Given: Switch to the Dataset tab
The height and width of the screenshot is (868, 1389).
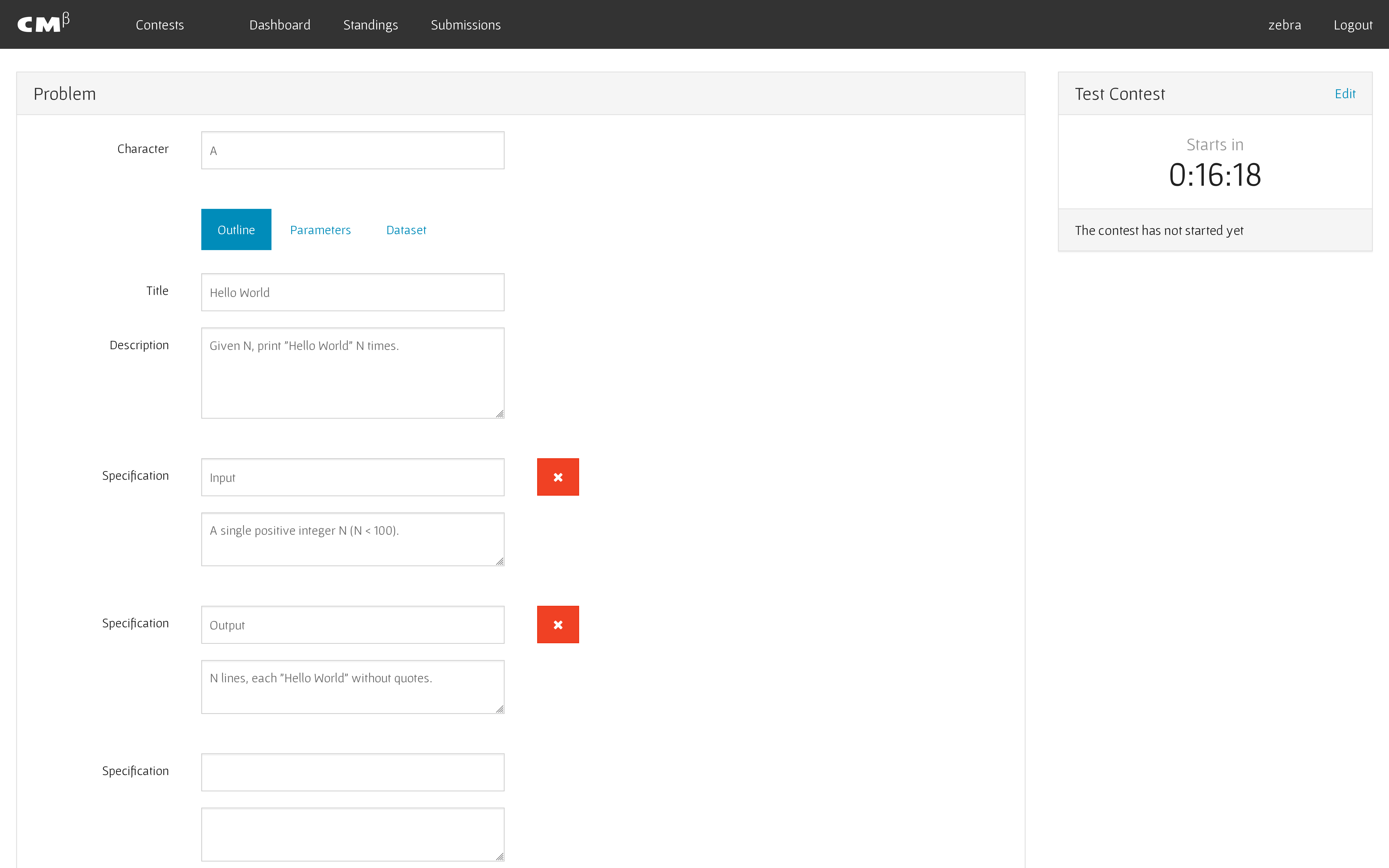Looking at the screenshot, I should tap(406, 230).
